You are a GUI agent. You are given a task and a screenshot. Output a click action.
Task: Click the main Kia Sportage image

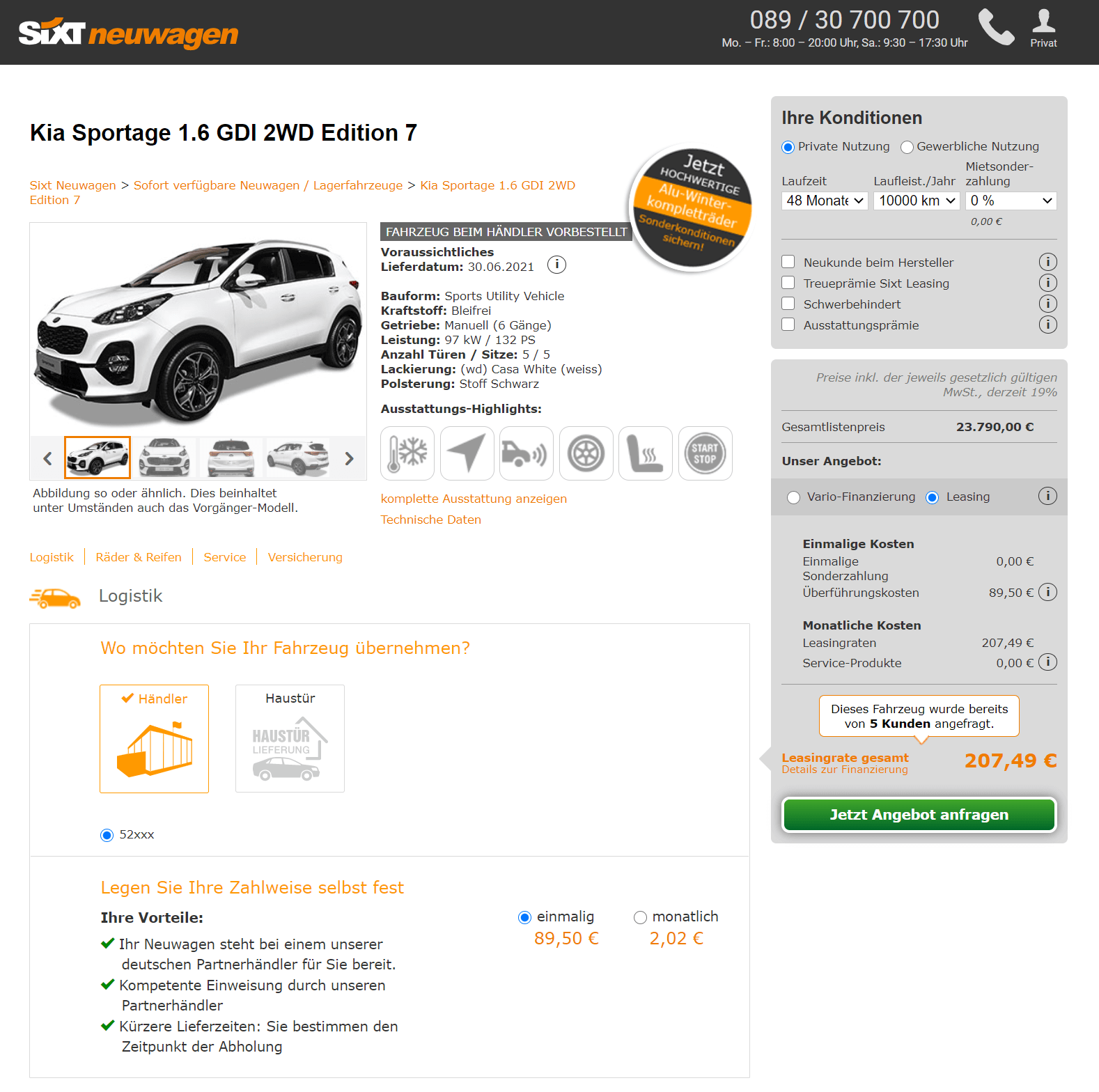click(x=198, y=330)
